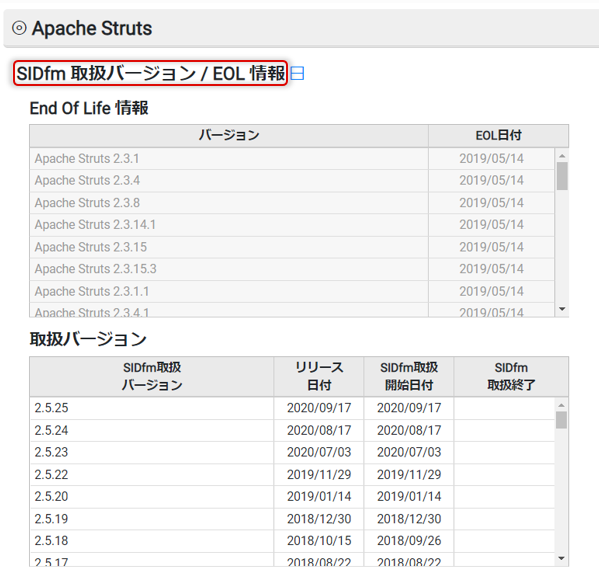Click the scroll down arrow of EOL table
This screenshot has height=579, width=599.
(562, 309)
